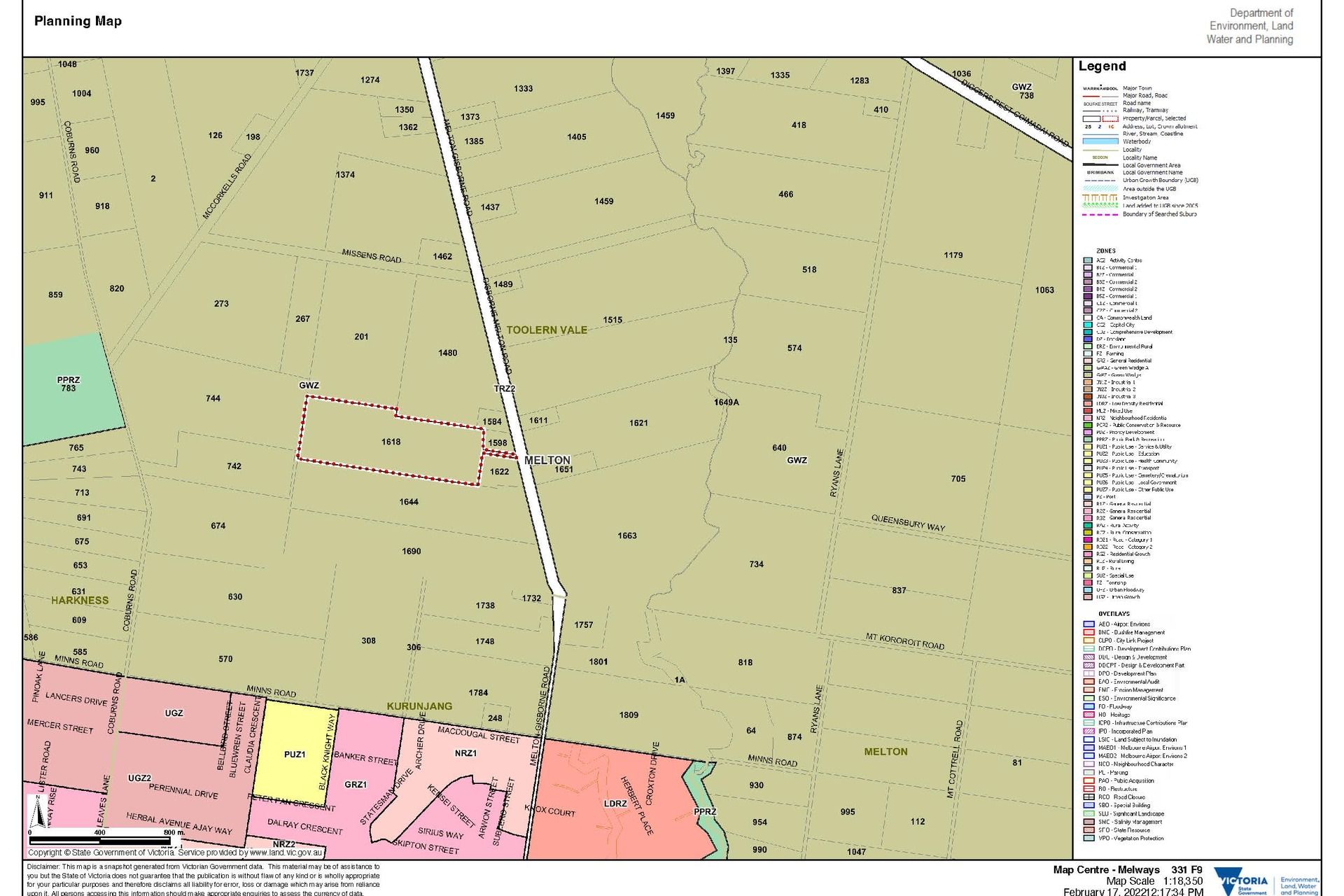Click the www.land.vic.gov.au copyright link
The width and height of the screenshot is (1344, 896).
285,853
